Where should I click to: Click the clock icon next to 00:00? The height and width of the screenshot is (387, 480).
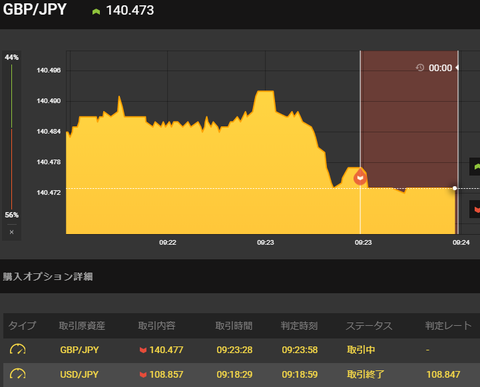click(x=420, y=68)
